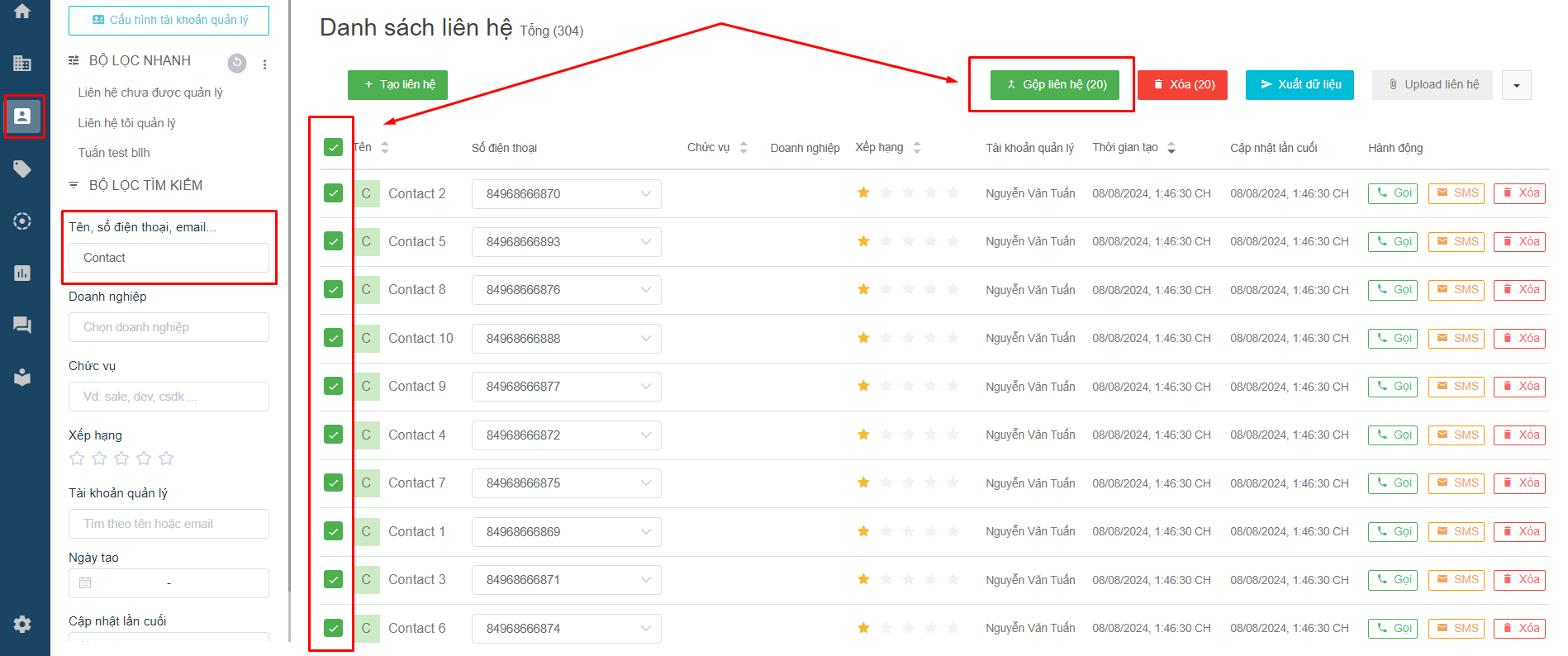Open quick filter three-dot menu
Viewport: 1568px width, 656px height.
click(x=264, y=64)
